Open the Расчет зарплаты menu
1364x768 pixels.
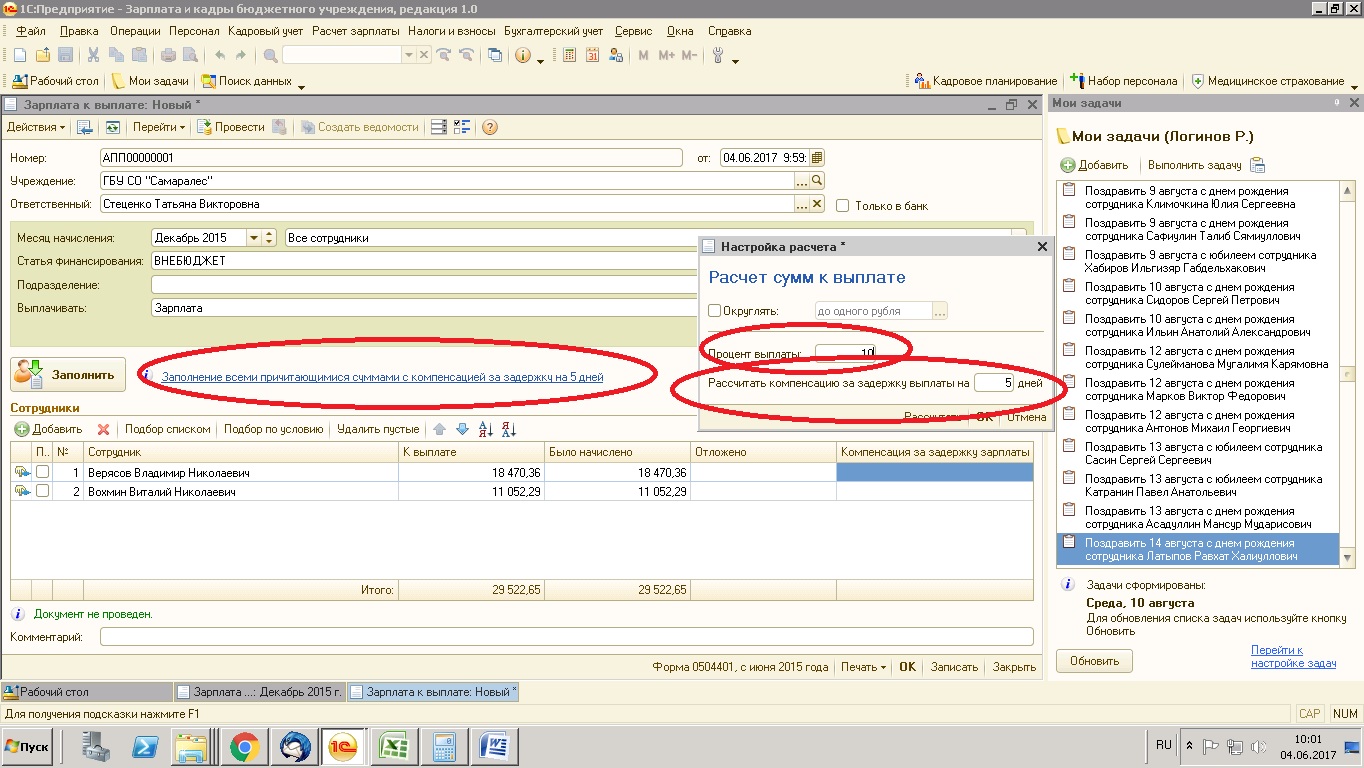[355, 31]
